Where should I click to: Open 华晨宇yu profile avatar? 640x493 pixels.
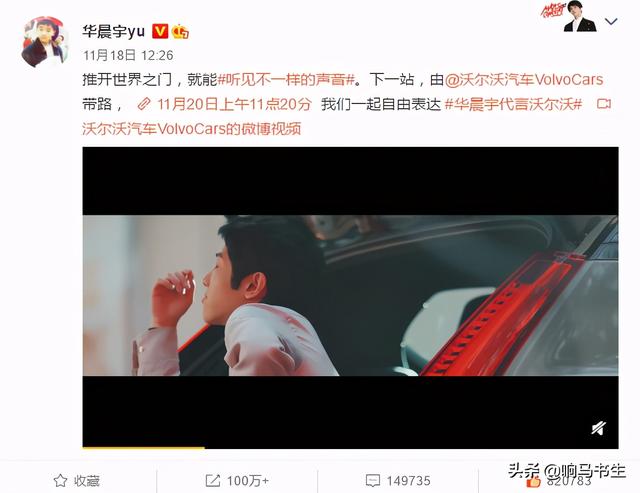tap(44, 42)
